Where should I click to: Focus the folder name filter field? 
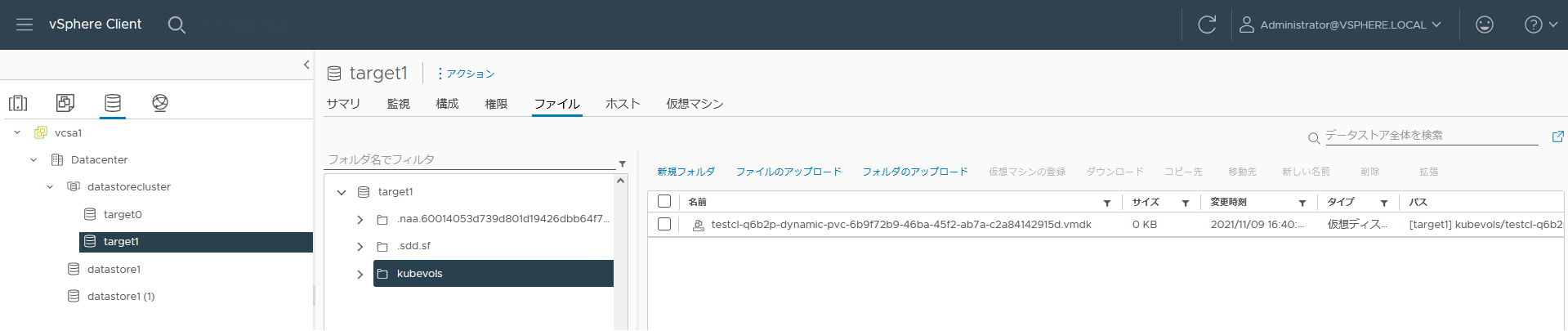coord(470,159)
